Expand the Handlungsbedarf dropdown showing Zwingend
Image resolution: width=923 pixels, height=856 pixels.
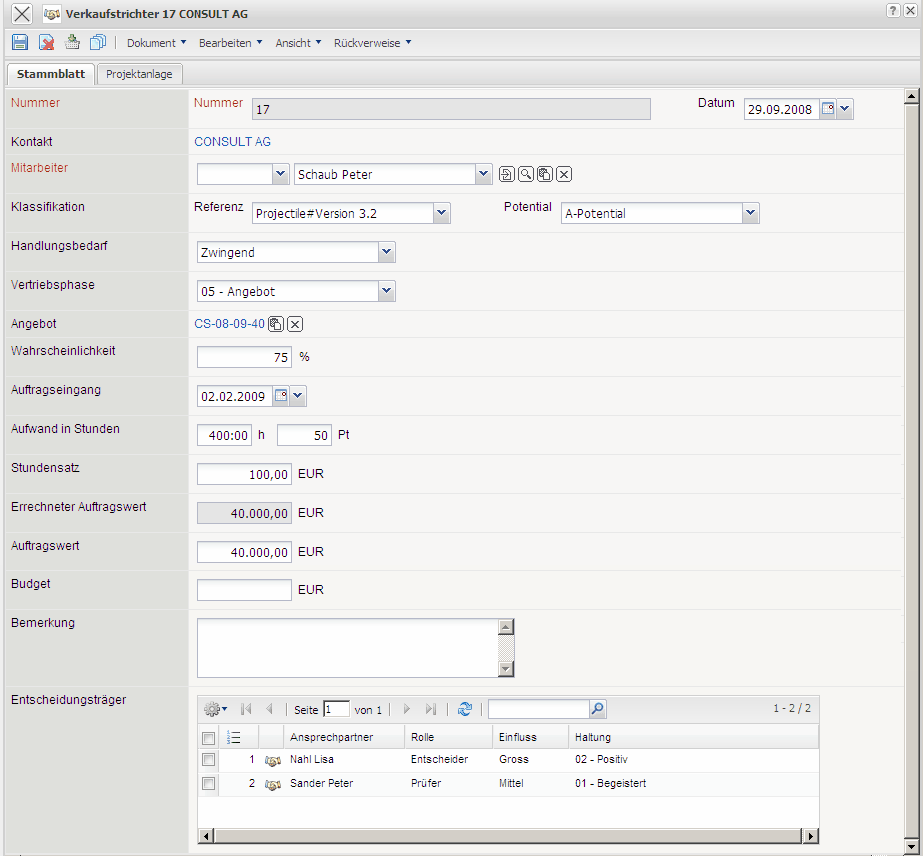387,253
